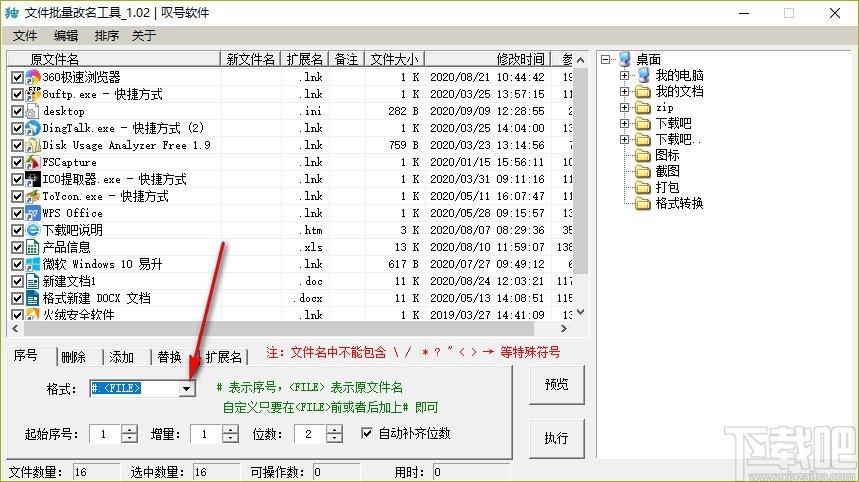Viewport: 859px width, 482px height.
Task: Click the ICO提取器 shortcut icon
Action: point(33,179)
